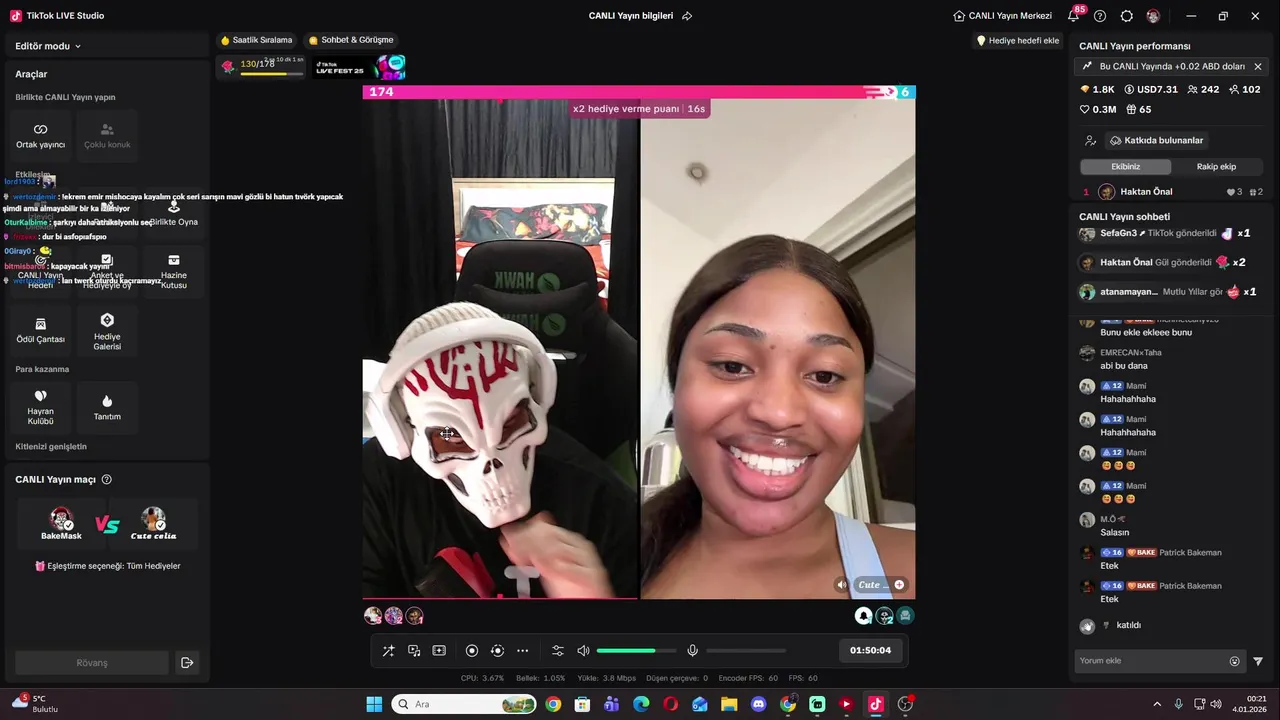The width and height of the screenshot is (1280, 720).
Task: Click the replay clip record icon
Action: pos(497,651)
